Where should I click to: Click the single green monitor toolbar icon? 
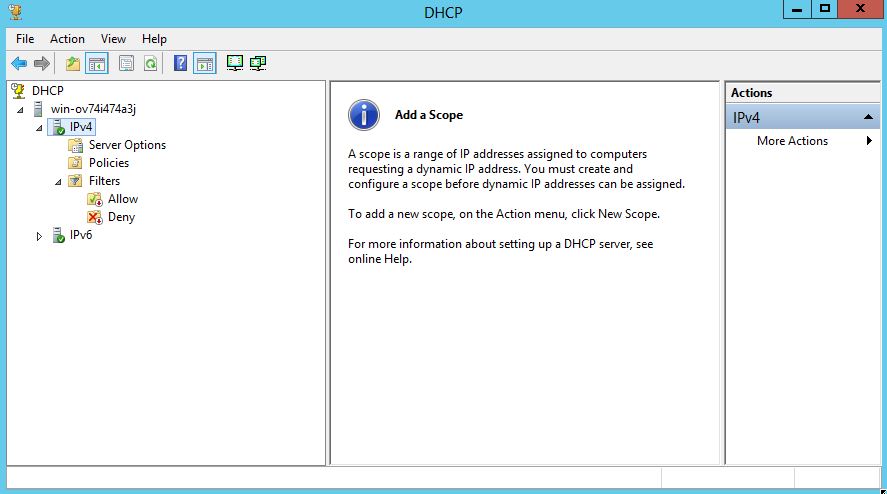tap(235, 64)
